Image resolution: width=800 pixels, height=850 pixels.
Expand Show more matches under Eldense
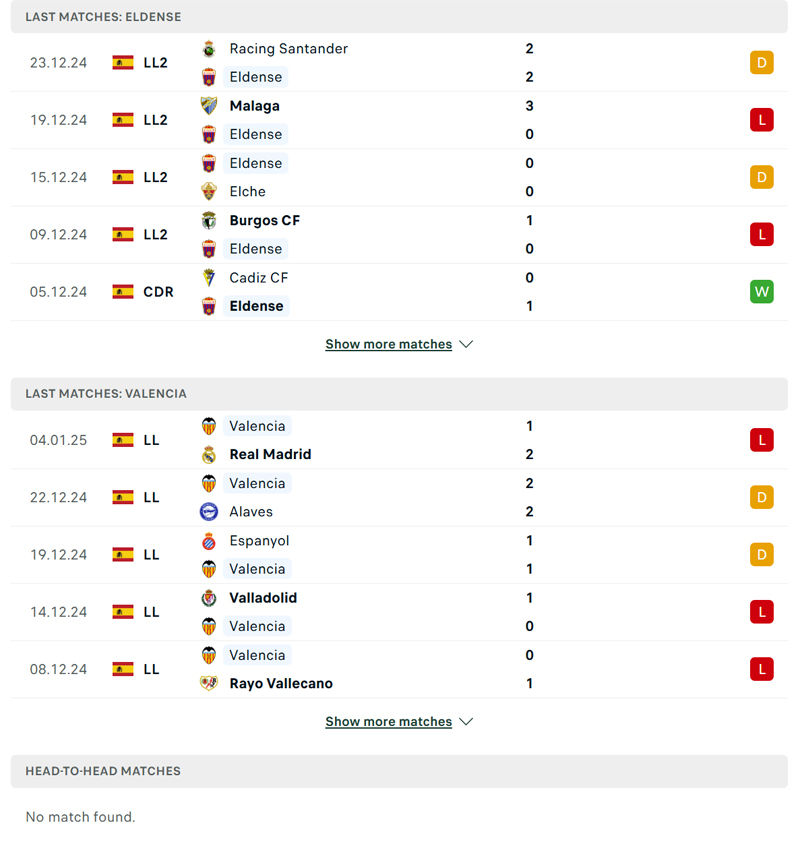pos(389,344)
